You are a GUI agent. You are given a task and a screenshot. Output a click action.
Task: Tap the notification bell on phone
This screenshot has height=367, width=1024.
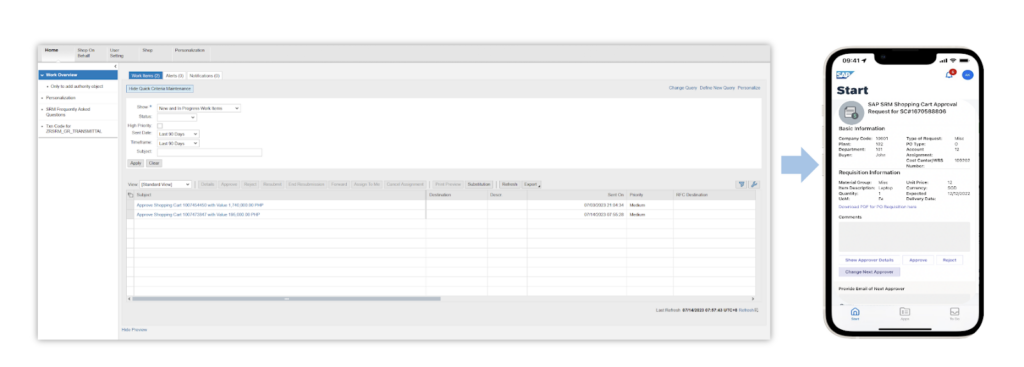[950, 75]
